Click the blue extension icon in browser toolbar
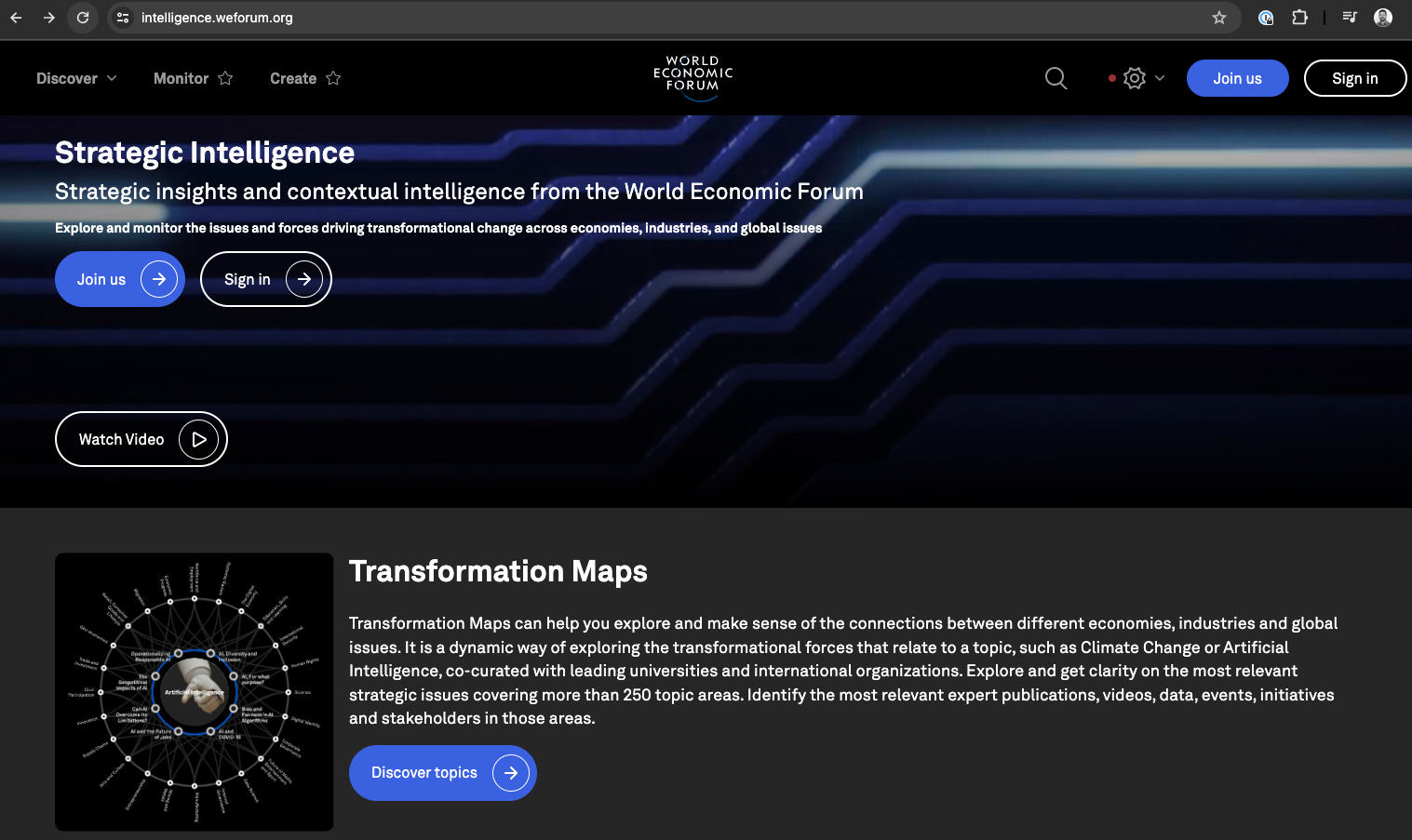Screen dimensions: 1412x840 1266,18
